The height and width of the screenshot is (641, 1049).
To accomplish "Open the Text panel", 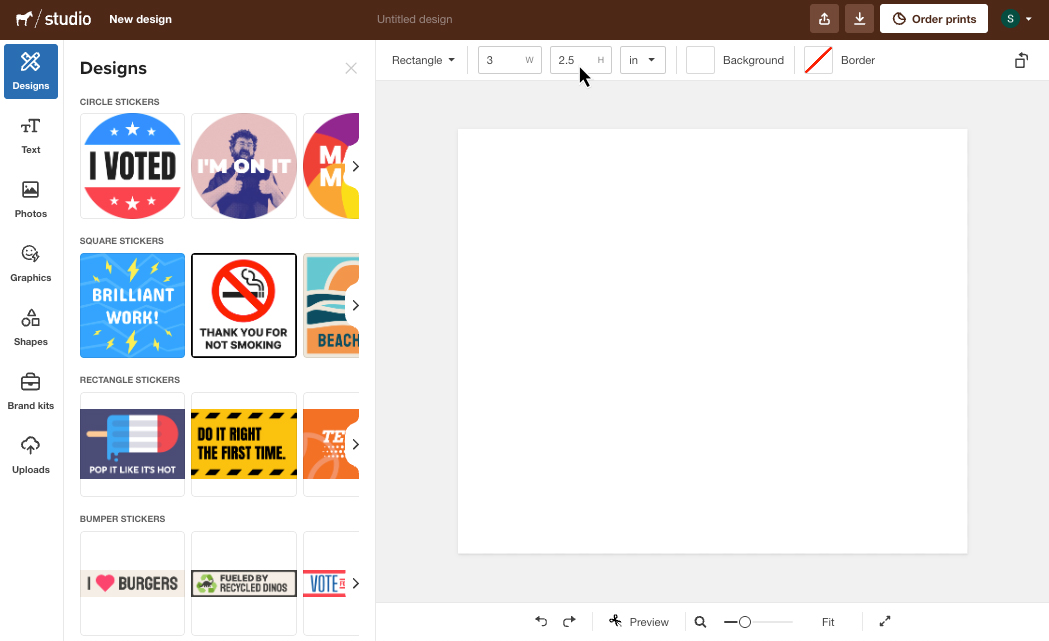I will pyautogui.click(x=30, y=135).
